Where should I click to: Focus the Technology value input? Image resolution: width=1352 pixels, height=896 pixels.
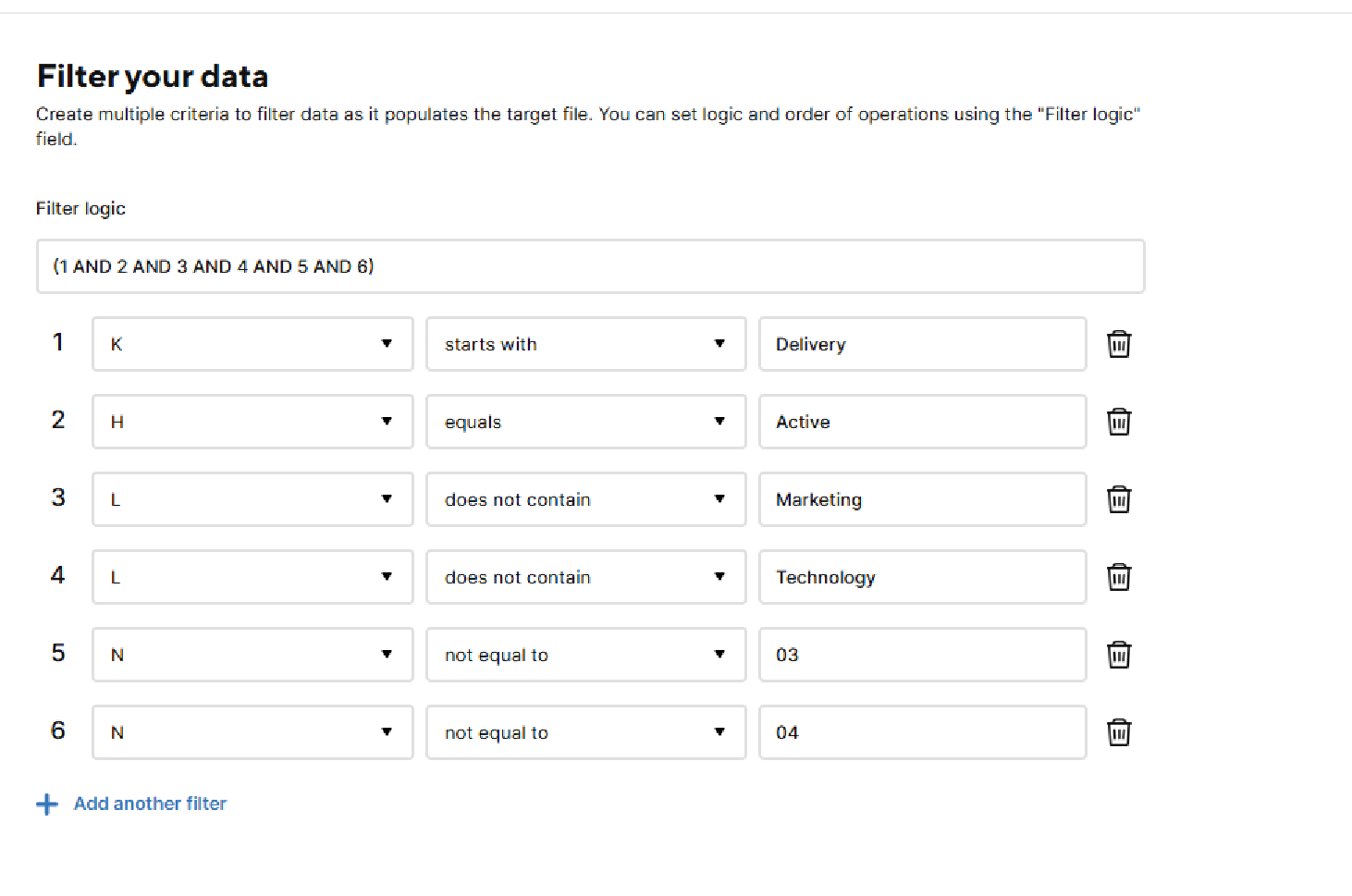click(922, 577)
